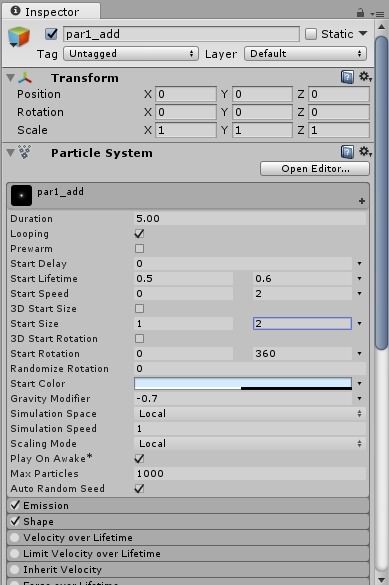Open Transform component gear menu
Screen dimensions: 389x585
point(365,77)
